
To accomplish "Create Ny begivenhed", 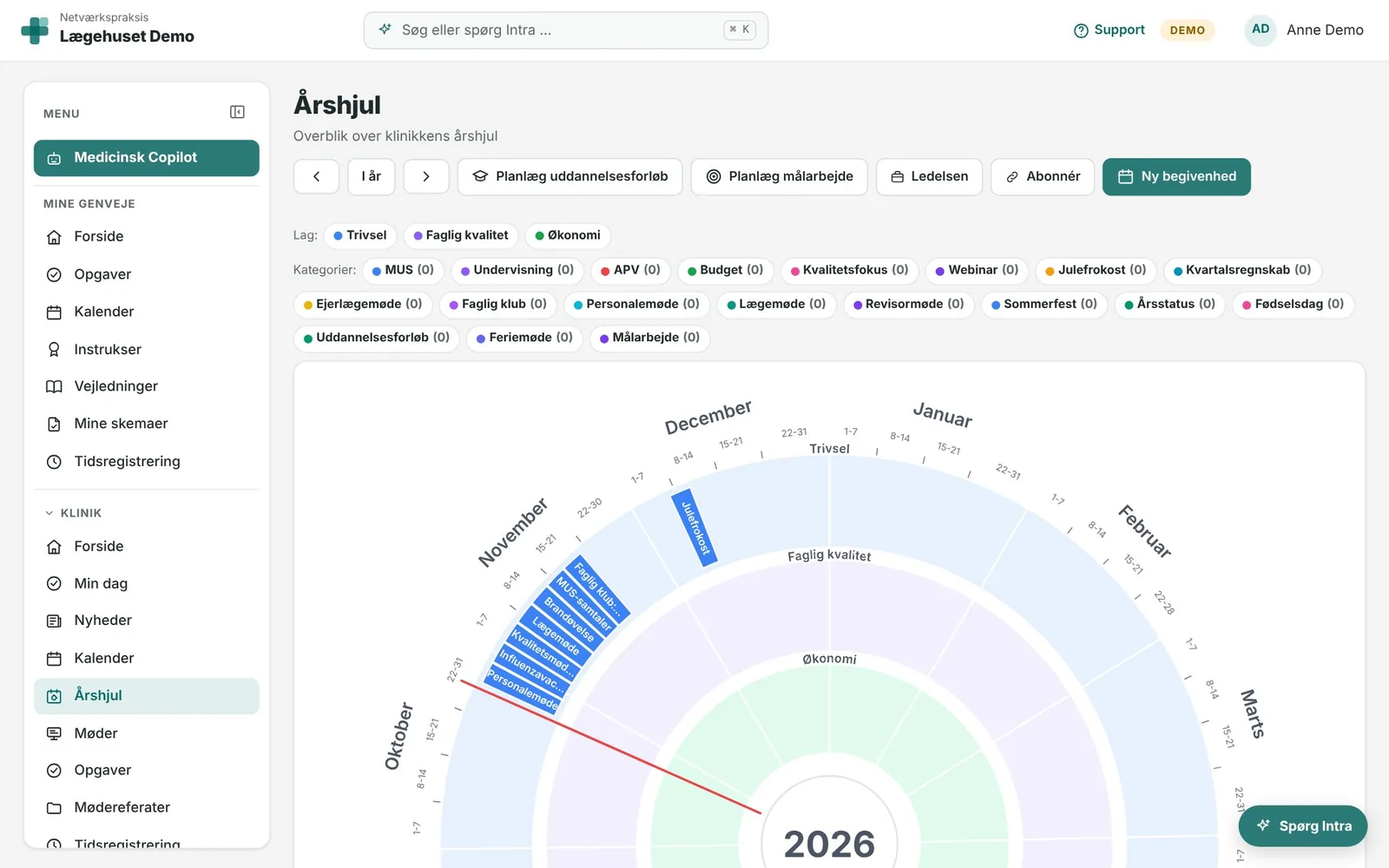I will [1176, 176].
